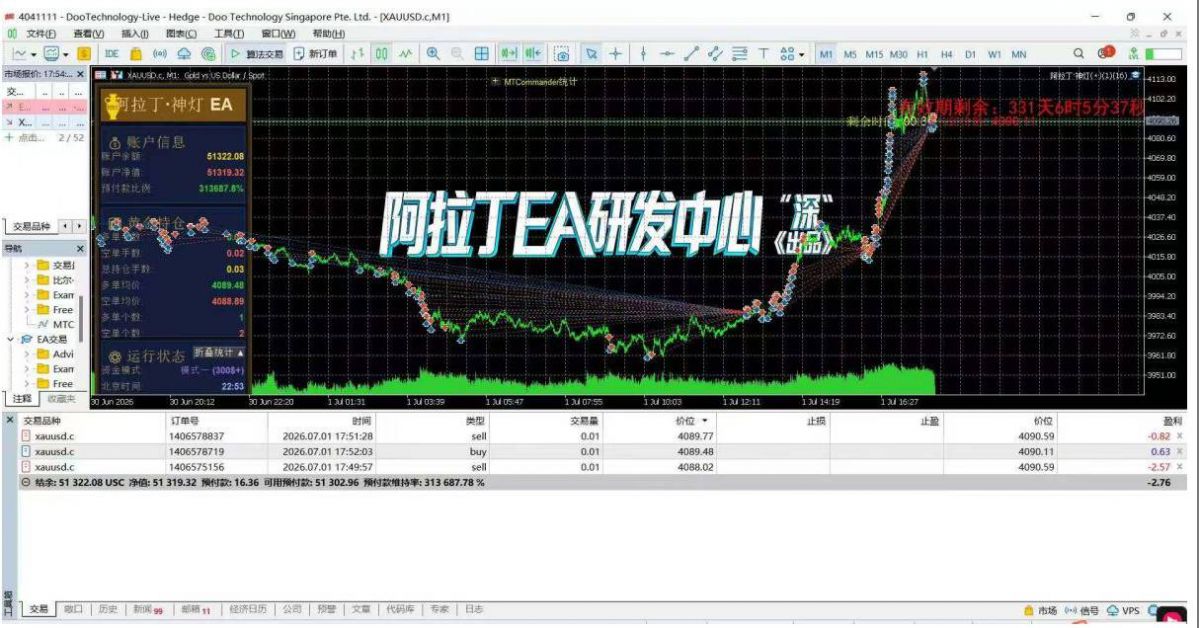Switch to M5 timeframe
Viewport: 1199px width, 628px height.
click(850, 54)
